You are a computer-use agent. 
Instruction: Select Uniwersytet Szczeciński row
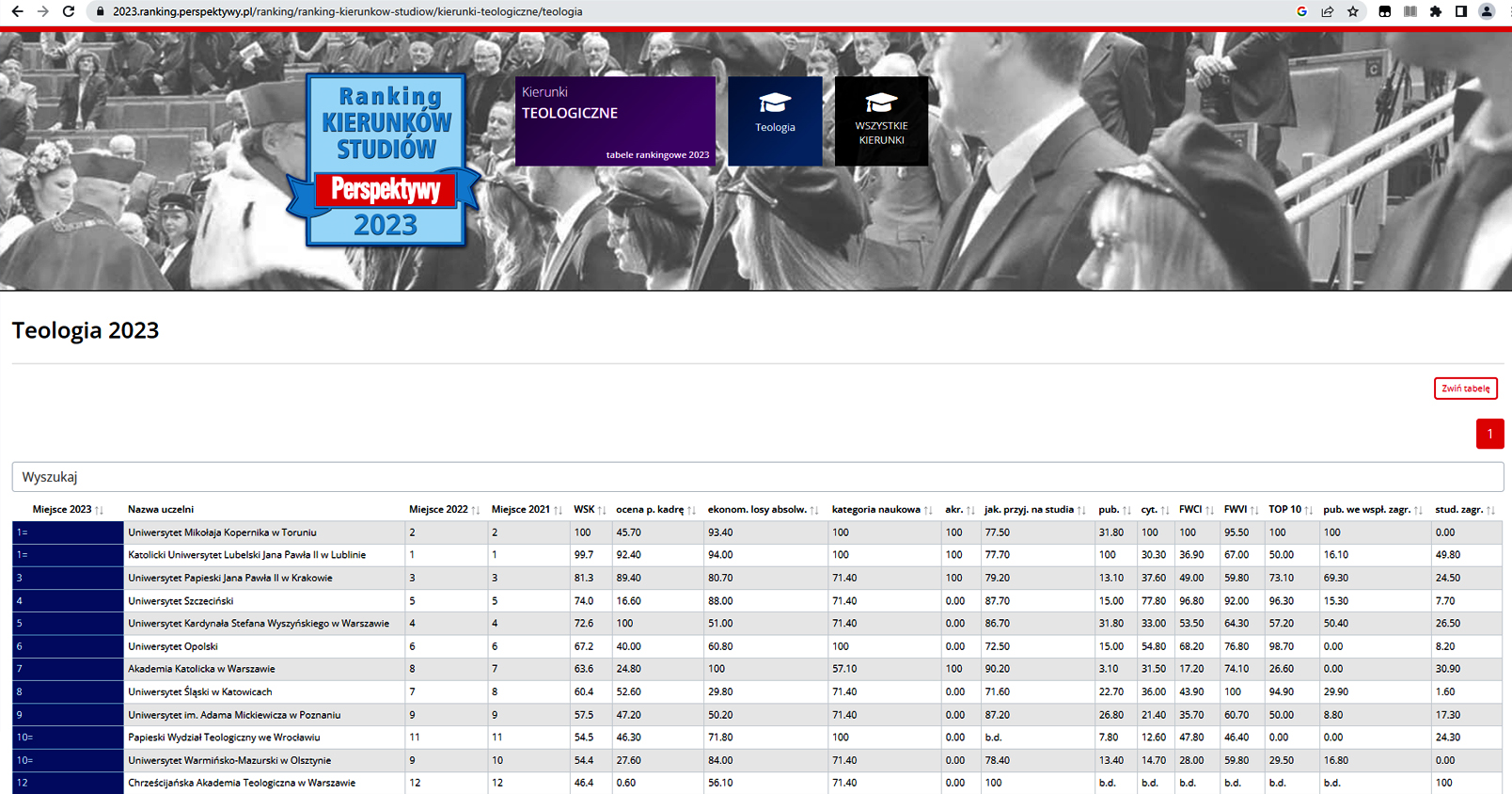pyautogui.click(x=758, y=600)
